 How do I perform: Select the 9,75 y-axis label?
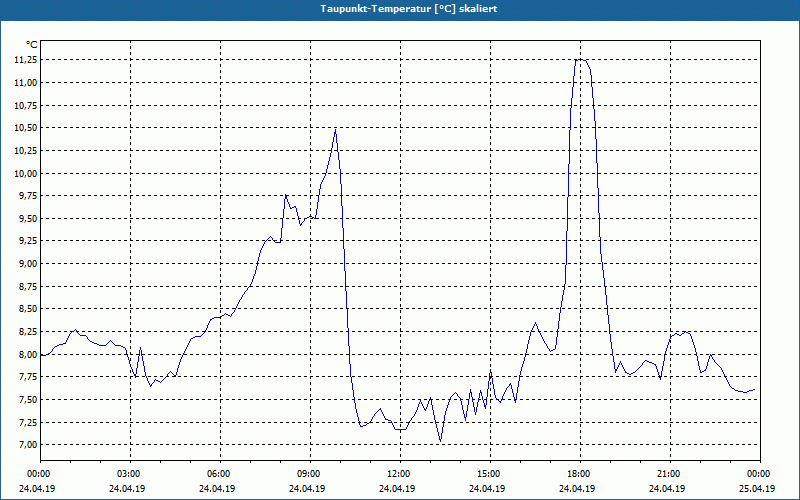(28, 196)
